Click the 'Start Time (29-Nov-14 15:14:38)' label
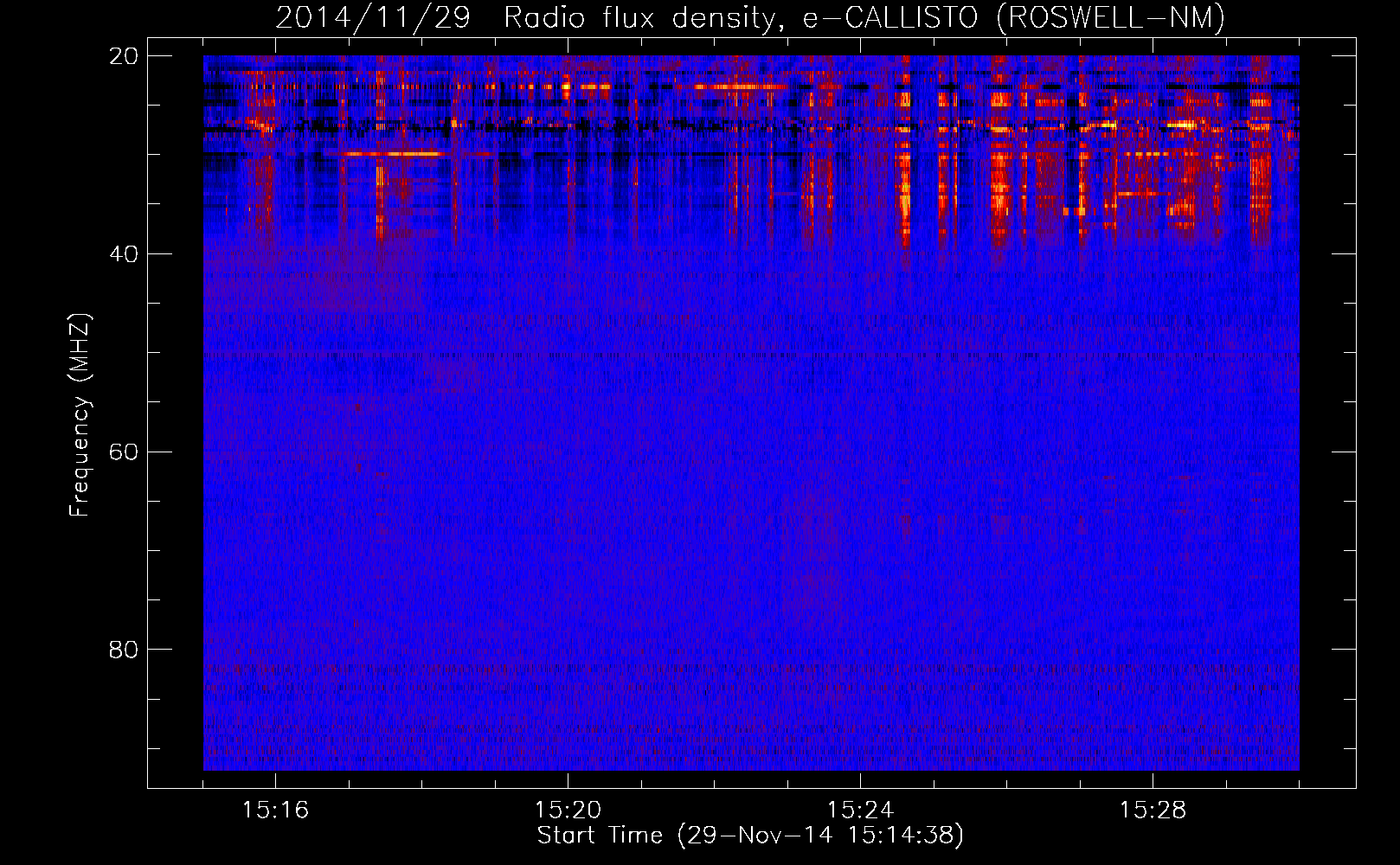 pos(750,836)
